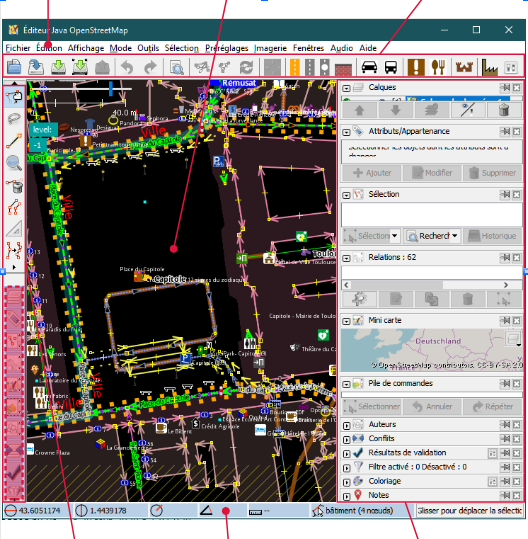
Task: Click the bus preset icon
Action: [391, 67]
